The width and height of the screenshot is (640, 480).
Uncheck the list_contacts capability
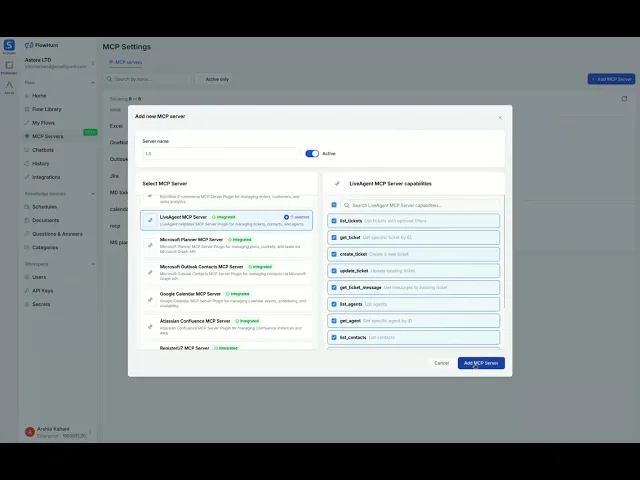click(x=334, y=338)
